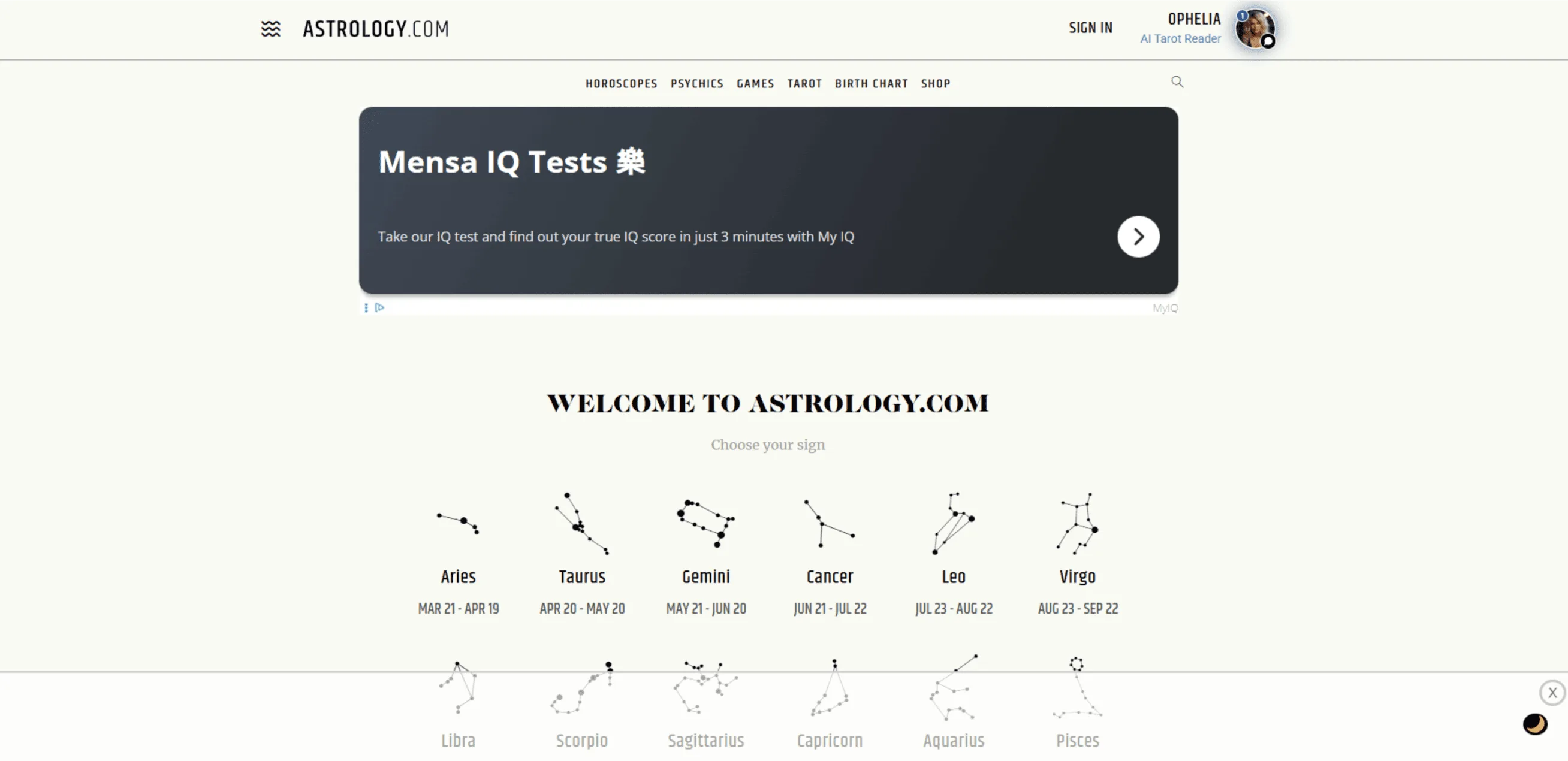
Task: Click the Pisces sign name
Action: tap(1077, 740)
